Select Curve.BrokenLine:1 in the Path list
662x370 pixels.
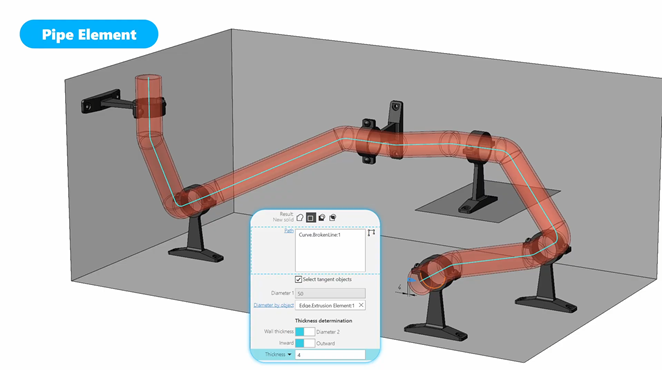pos(320,235)
